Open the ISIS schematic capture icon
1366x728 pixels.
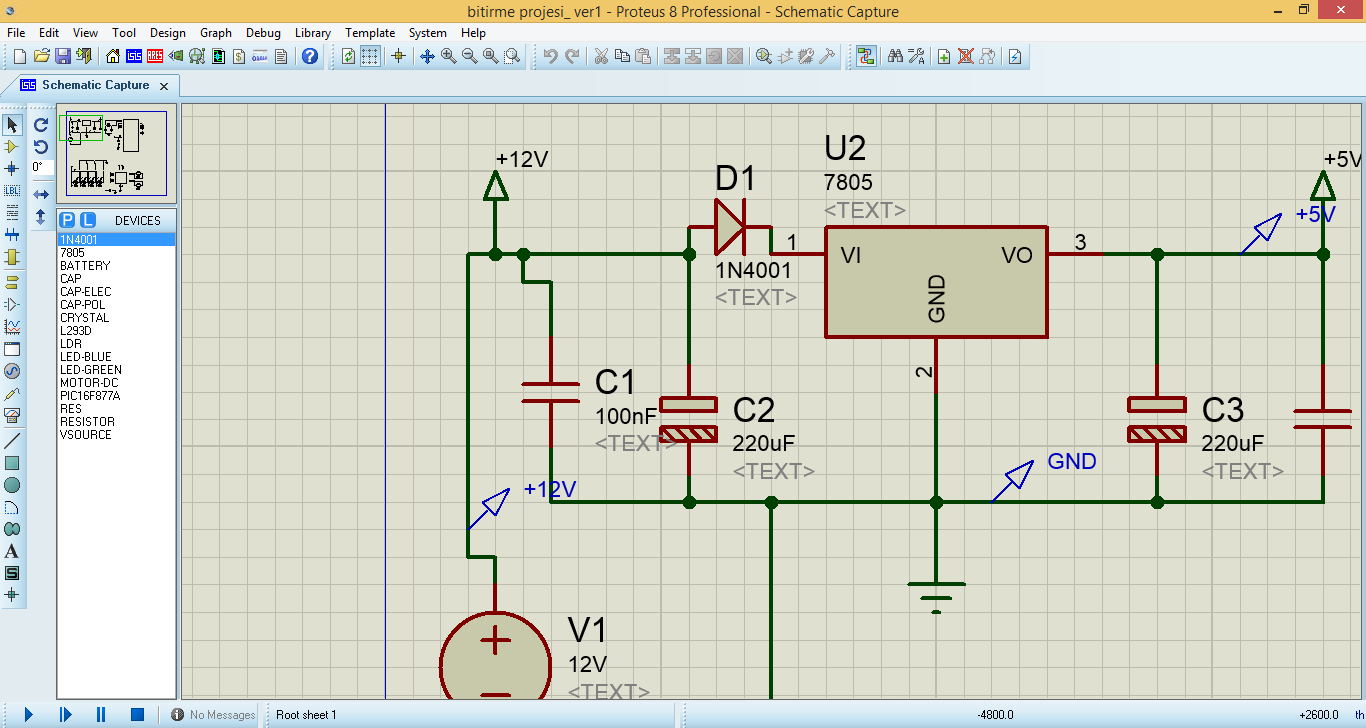(133, 56)
